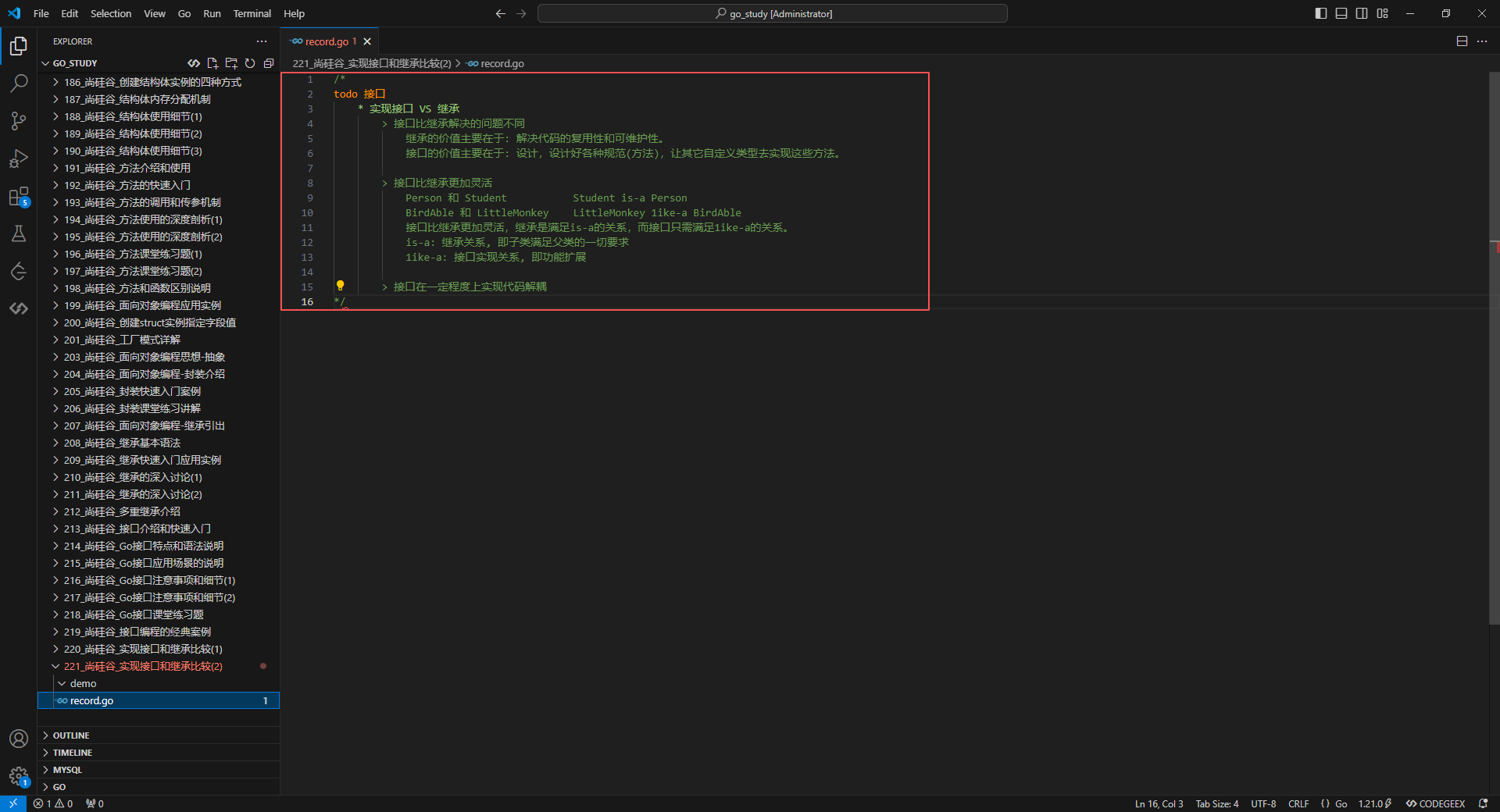The width and height of the screenshot is (1500, 812).
Task: Expand folder 212_尚硅谷_多重继承介绍
Action: tap(159, 511)
